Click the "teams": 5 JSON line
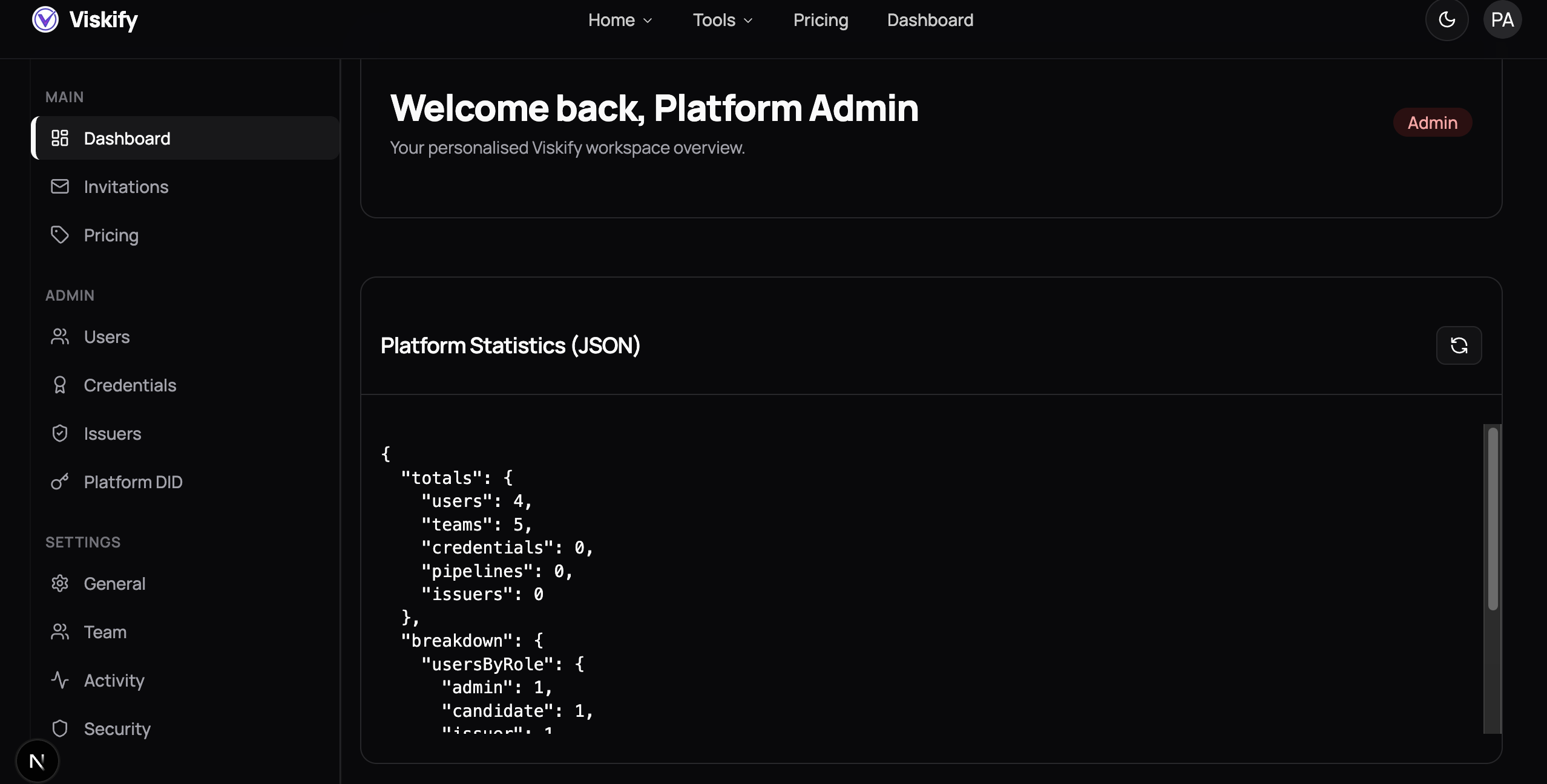 coord(477,524)
